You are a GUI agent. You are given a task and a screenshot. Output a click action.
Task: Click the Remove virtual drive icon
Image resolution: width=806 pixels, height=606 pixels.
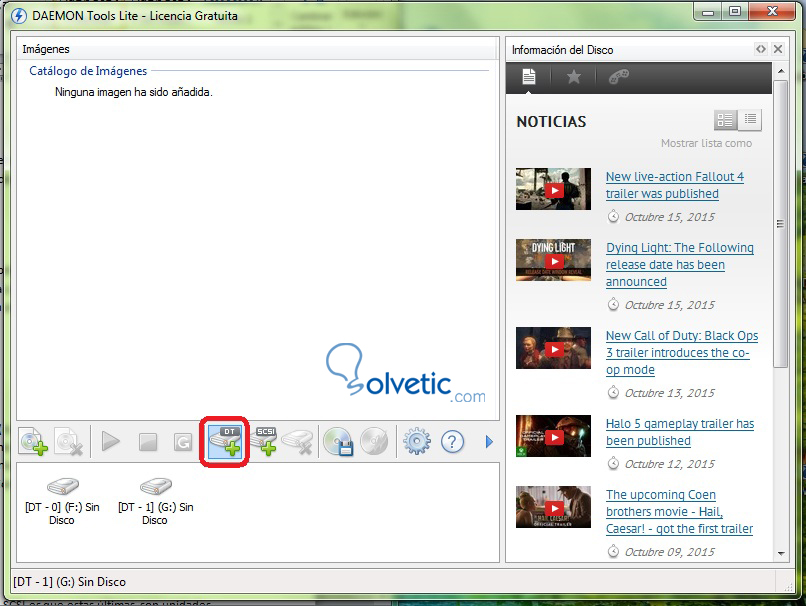[x=298, y=442]
